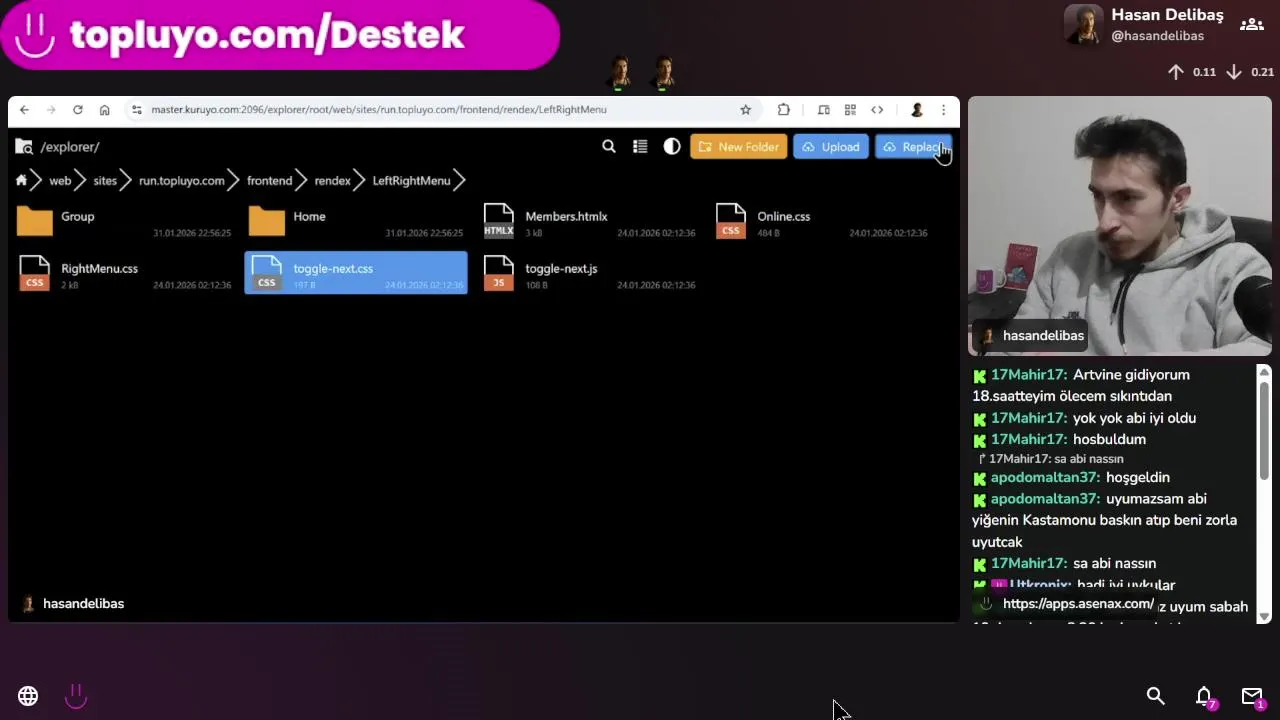Viewport: 1280px width, 720px height.
Task: Open Hasan Delibaş profile avatar
Action: (x=1083, y=24)
